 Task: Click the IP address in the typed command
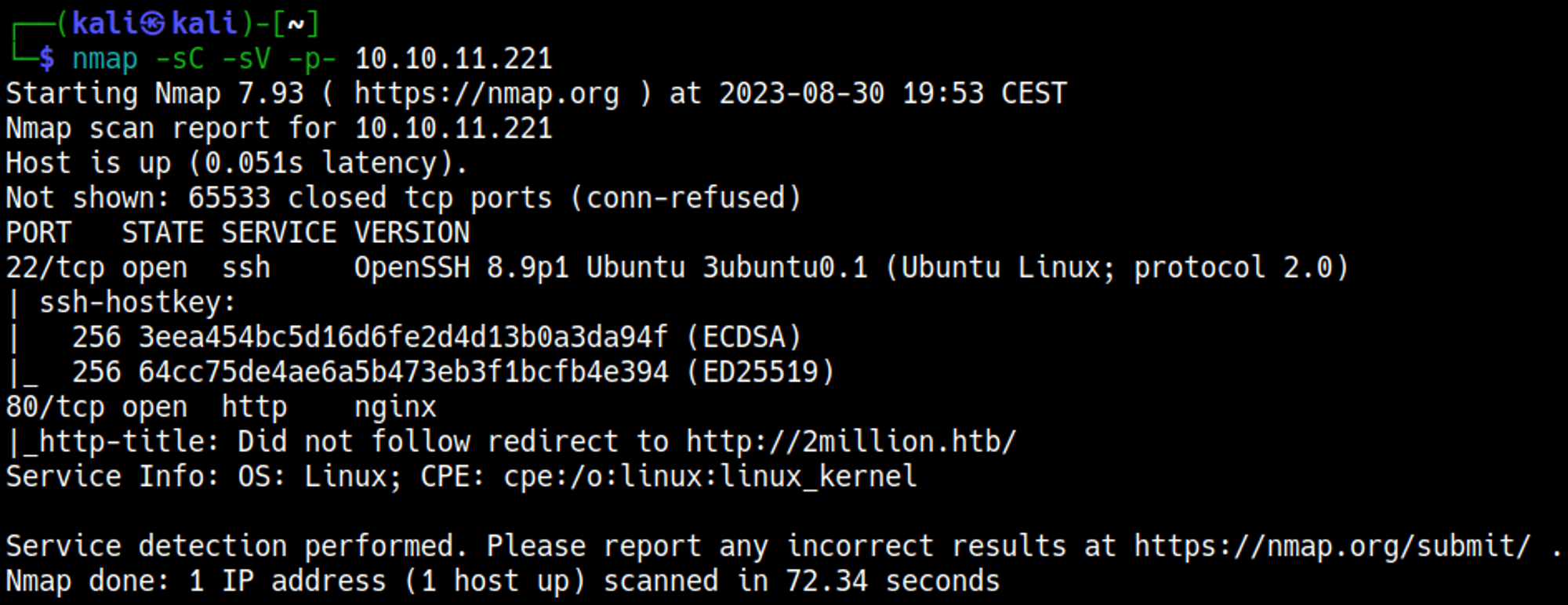(x=453, y=59)
